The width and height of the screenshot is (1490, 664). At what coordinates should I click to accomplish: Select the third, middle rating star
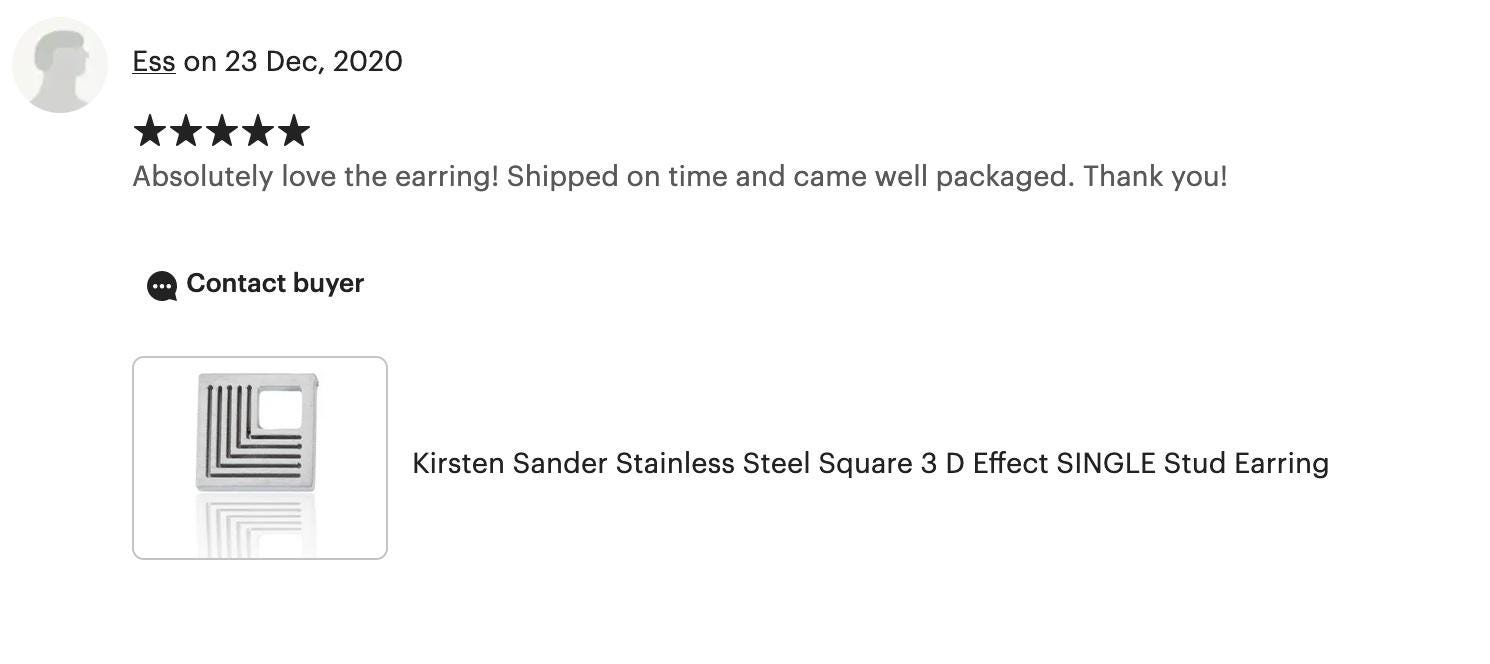[222, 131]
